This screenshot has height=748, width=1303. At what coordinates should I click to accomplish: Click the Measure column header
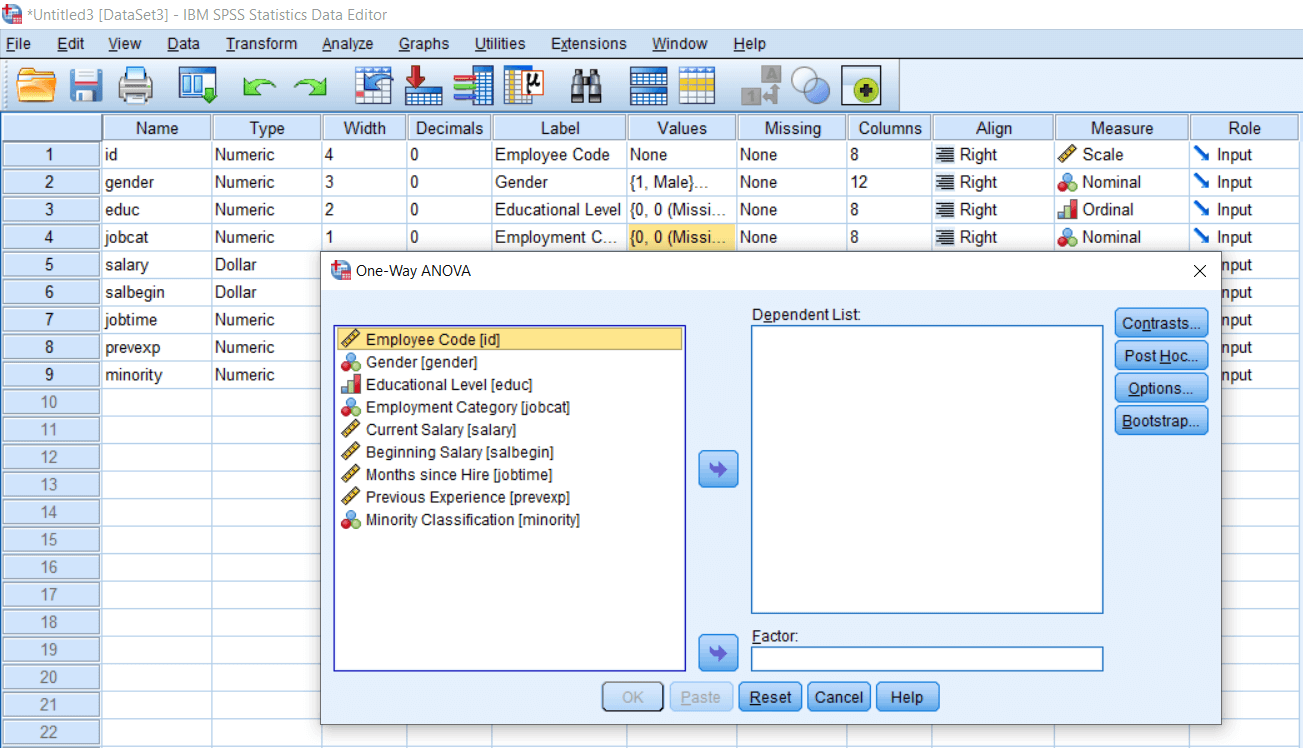coord(1121,128)
